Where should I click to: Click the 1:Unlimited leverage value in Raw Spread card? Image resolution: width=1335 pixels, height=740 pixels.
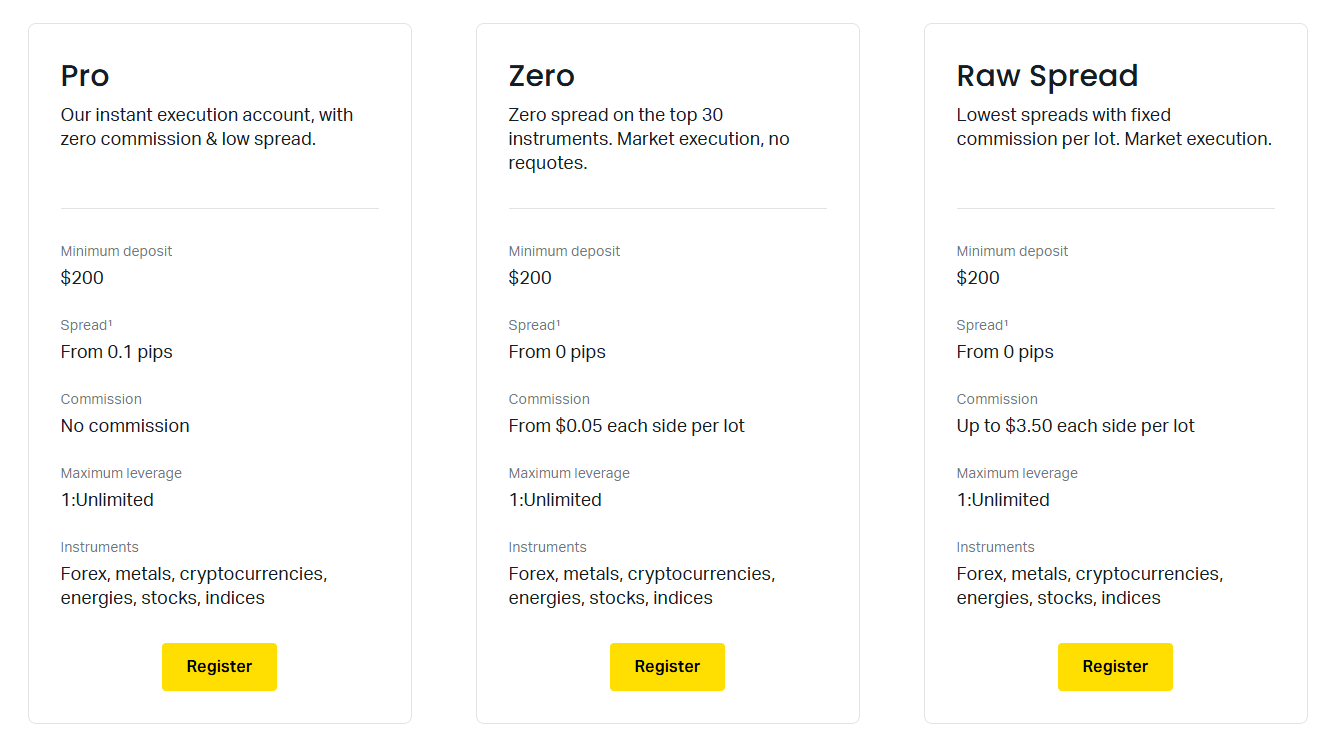[x=1003, y=500]
